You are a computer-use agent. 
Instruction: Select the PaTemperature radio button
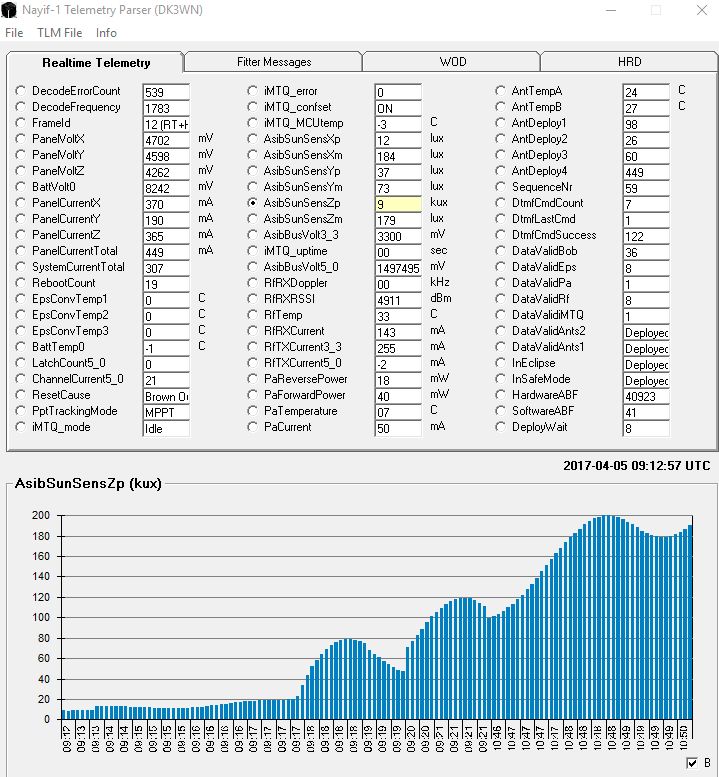coord(253,411)
